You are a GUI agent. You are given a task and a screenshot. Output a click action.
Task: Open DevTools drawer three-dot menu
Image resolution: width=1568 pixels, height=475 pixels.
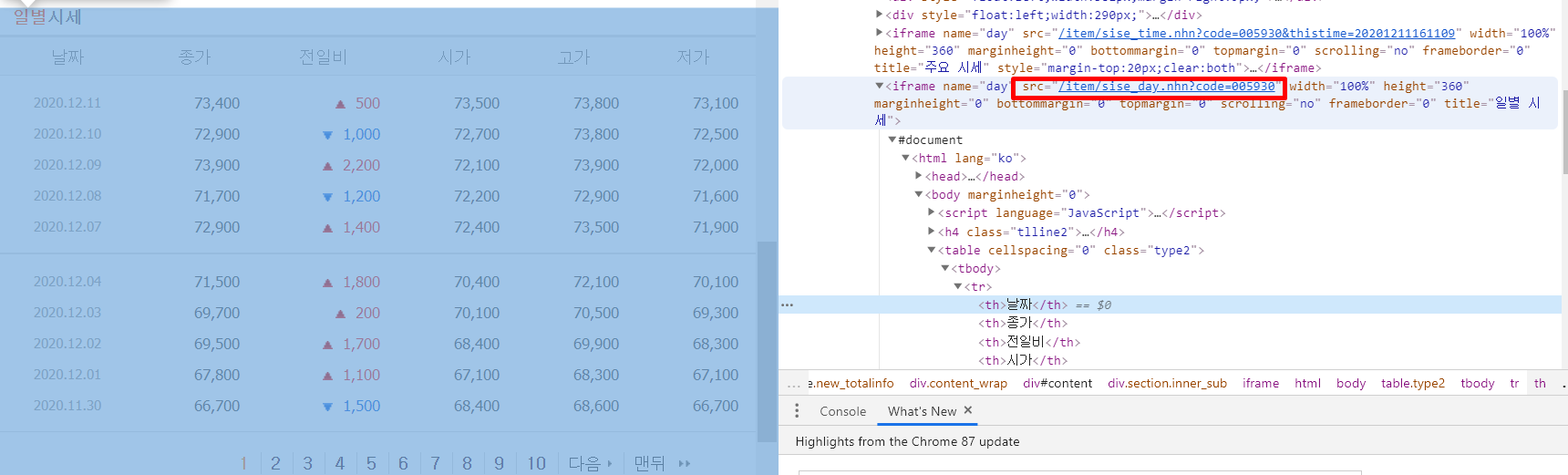pos(797,411)
